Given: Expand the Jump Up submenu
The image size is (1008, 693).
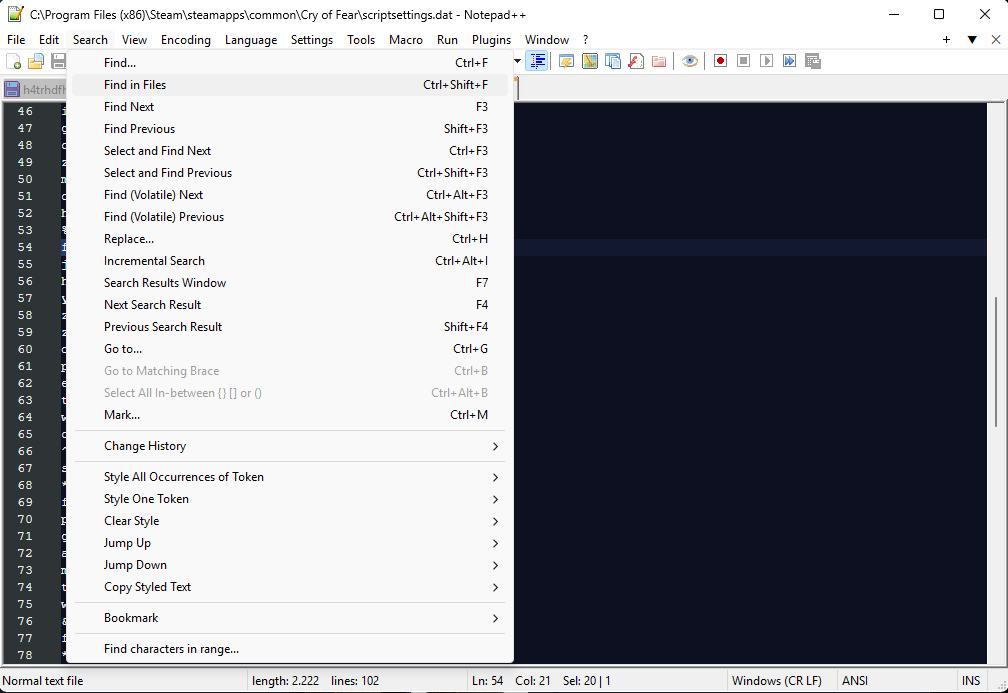Looking at the screenshot, I should (290, 543).
